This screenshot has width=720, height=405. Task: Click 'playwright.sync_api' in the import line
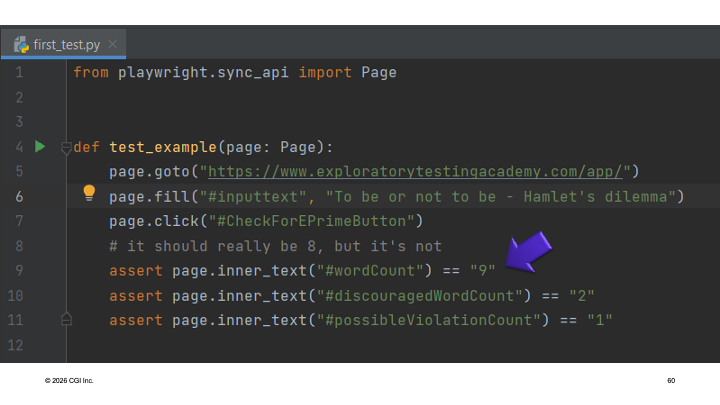(203, 73)
